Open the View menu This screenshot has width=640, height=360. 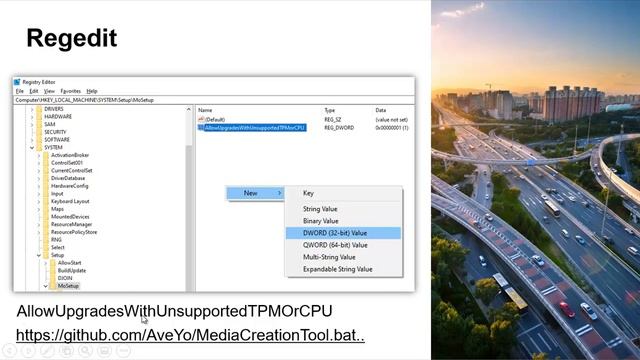click(x=49, y=91)
